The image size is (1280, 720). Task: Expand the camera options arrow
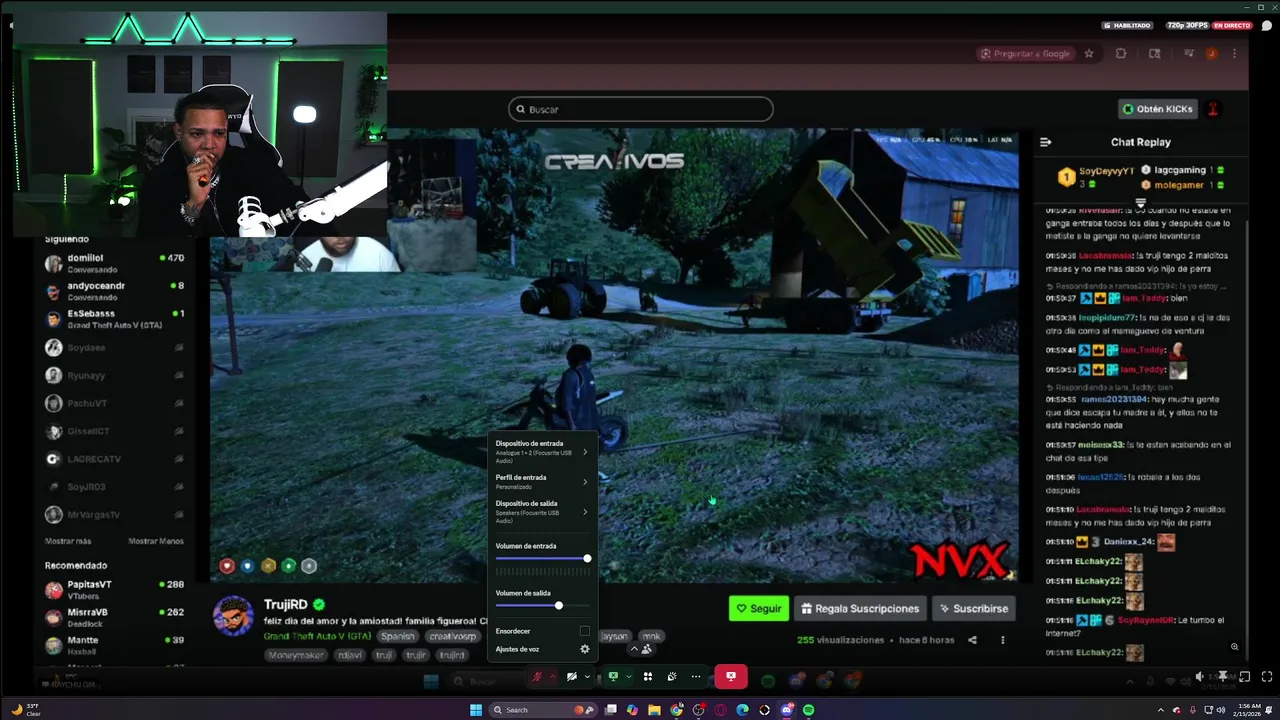[x=587, y=677]
